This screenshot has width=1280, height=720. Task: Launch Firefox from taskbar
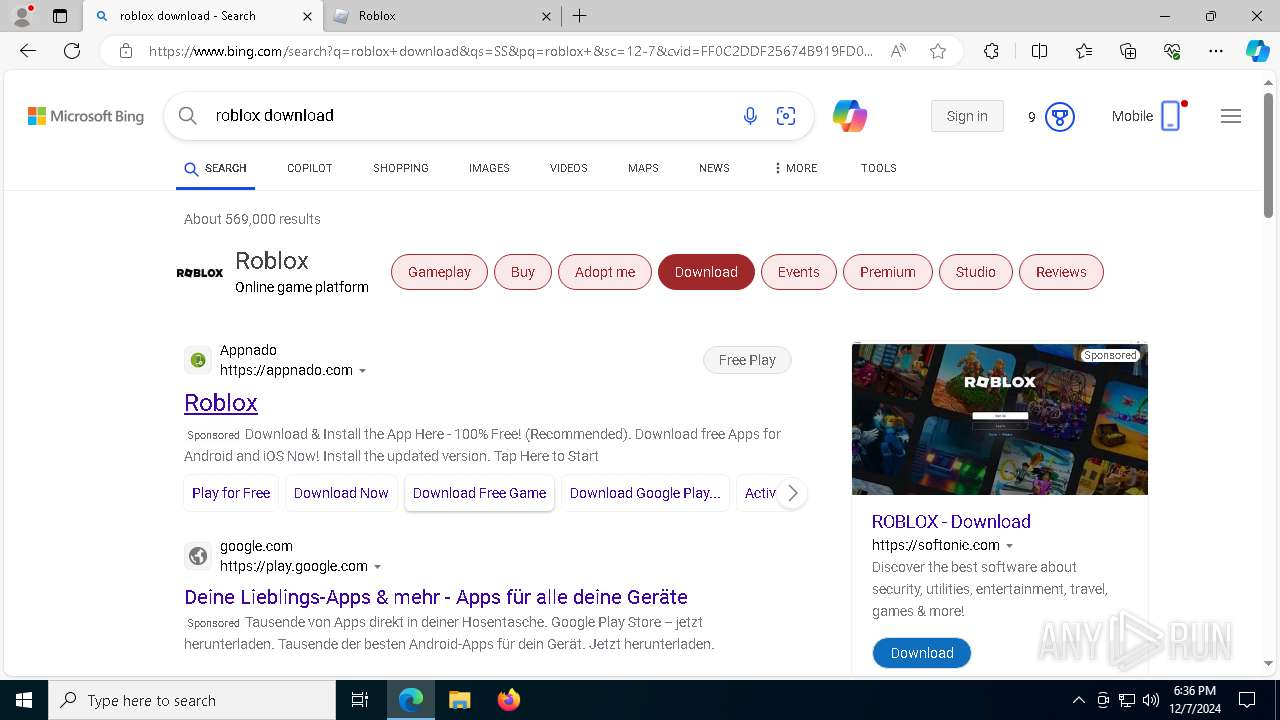click(x=509, y=700)
